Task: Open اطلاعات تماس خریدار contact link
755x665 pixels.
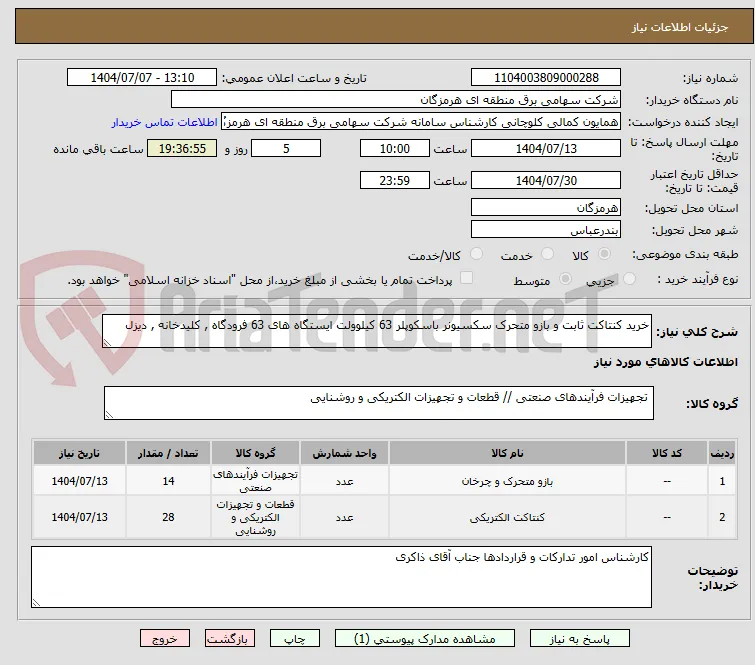Action: 165,122
